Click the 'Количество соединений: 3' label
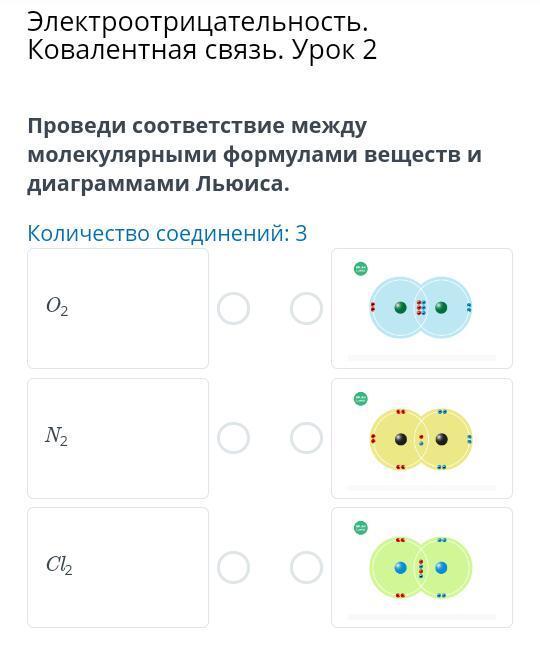Viewport: 540px width, 648px height. click(167, 233)
